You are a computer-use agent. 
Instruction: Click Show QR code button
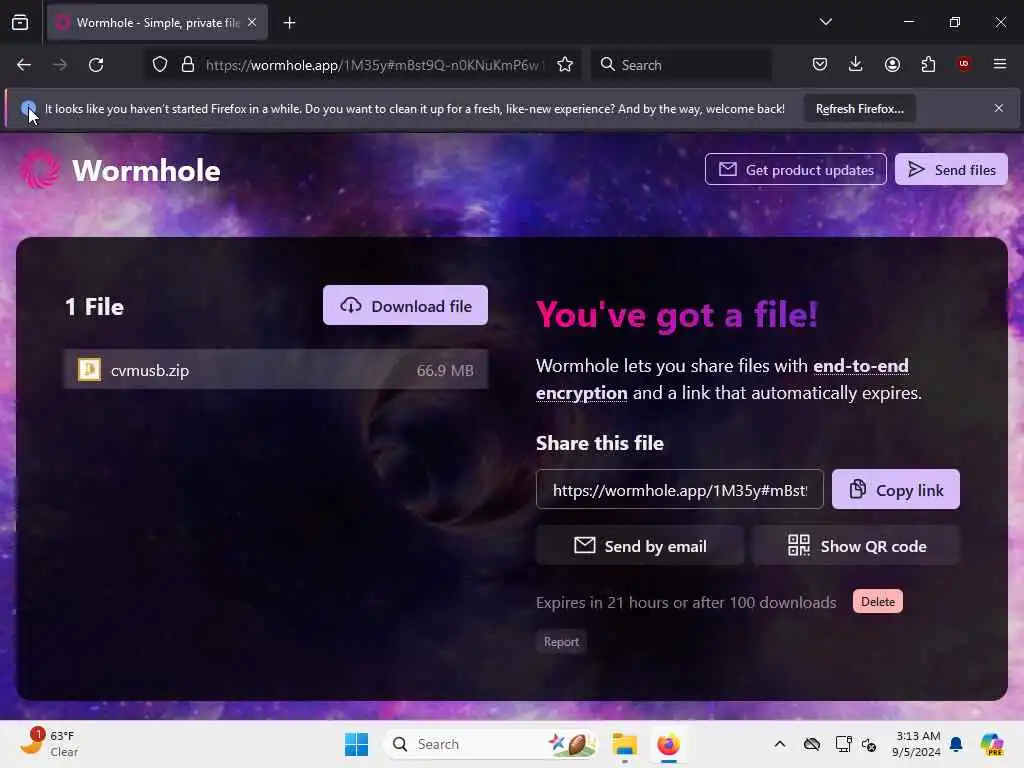pos(856,546)
